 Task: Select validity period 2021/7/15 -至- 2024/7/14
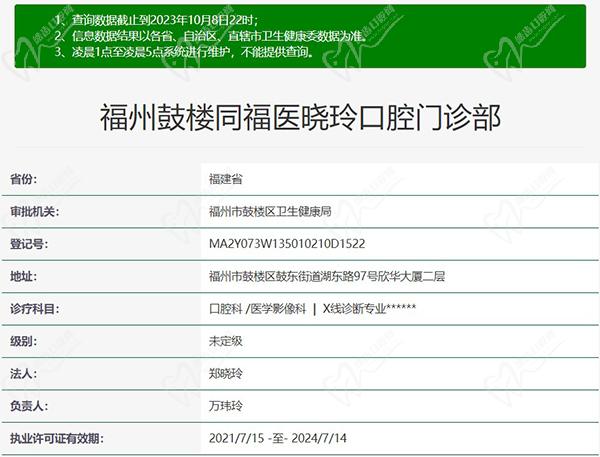[x=278, y=438]
